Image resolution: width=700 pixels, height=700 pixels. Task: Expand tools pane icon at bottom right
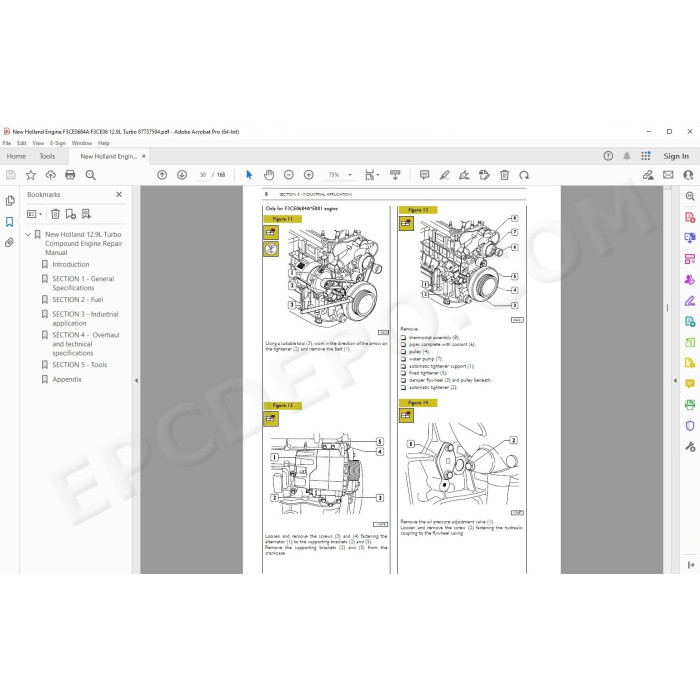point(691,565)
